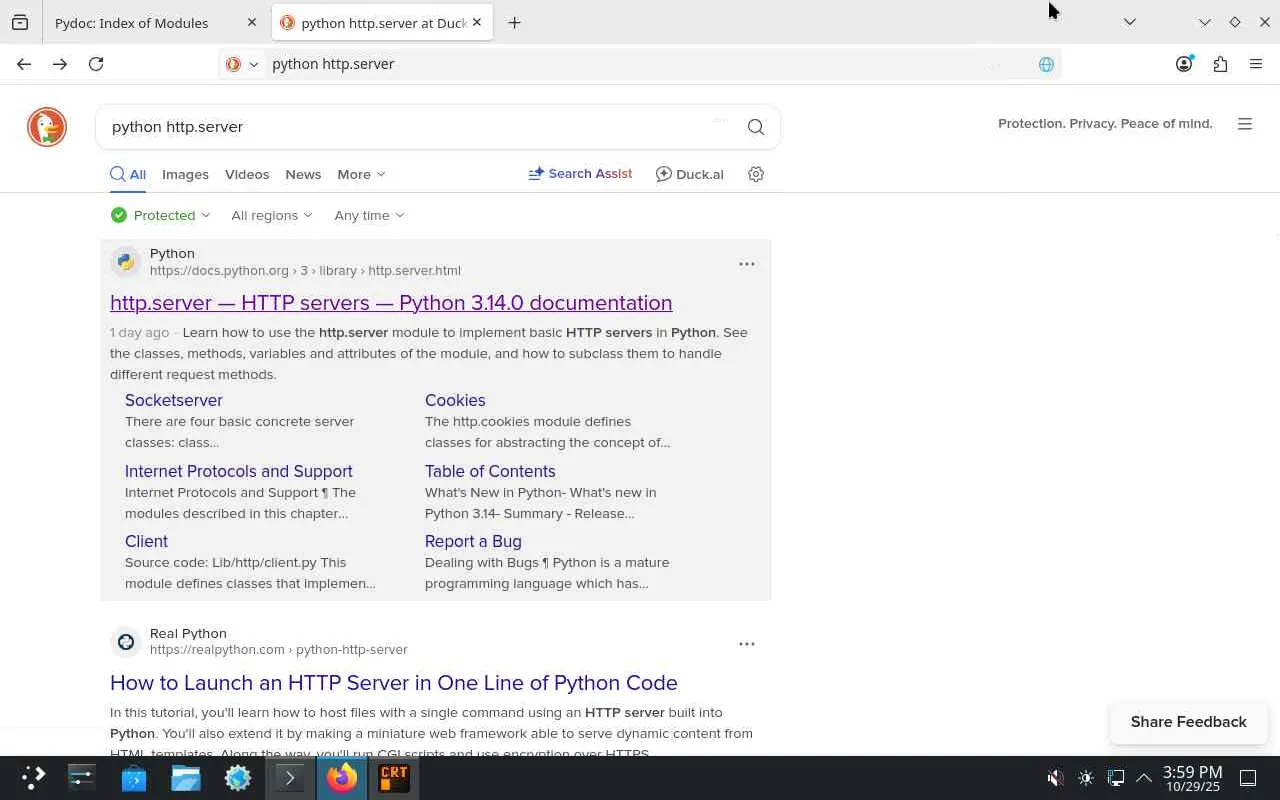Click the magnifier search button in the search box
This screenshot has width=1280, height=800.
click(x=756, y=127)
